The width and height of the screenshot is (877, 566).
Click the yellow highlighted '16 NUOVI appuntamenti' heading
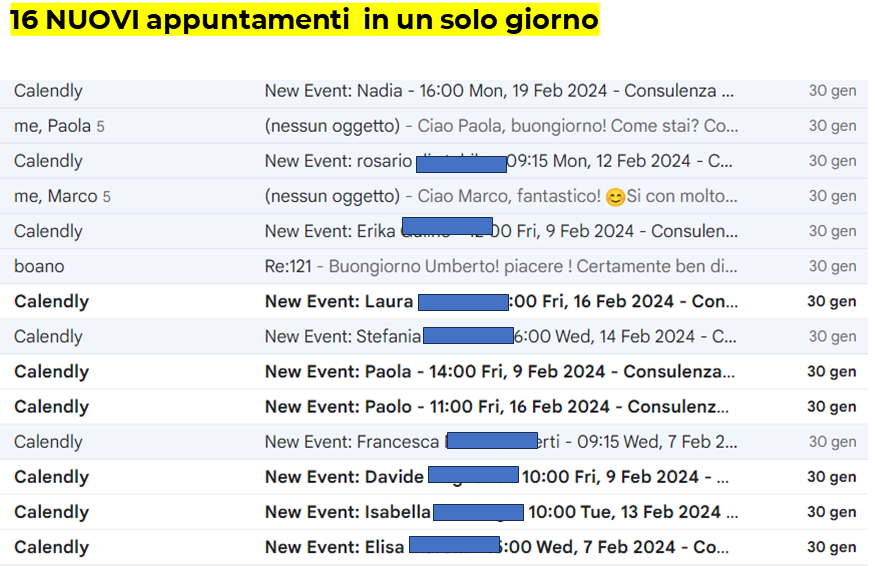(304, 20)
